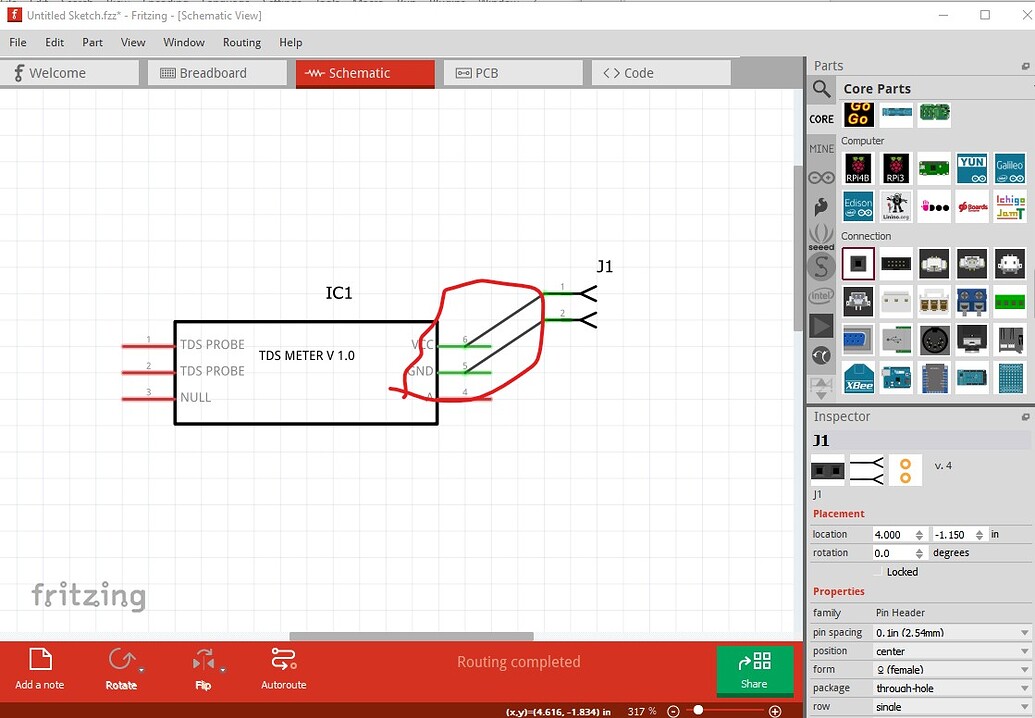Pick the Arduino YUN part
This screenshot has width=1035, height=718.
tap(972, 169)
